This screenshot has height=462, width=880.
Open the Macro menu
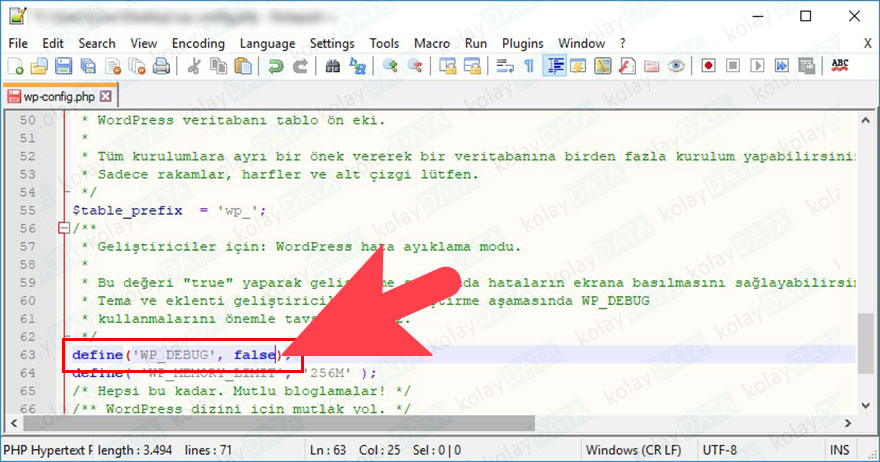coord(432,43)
